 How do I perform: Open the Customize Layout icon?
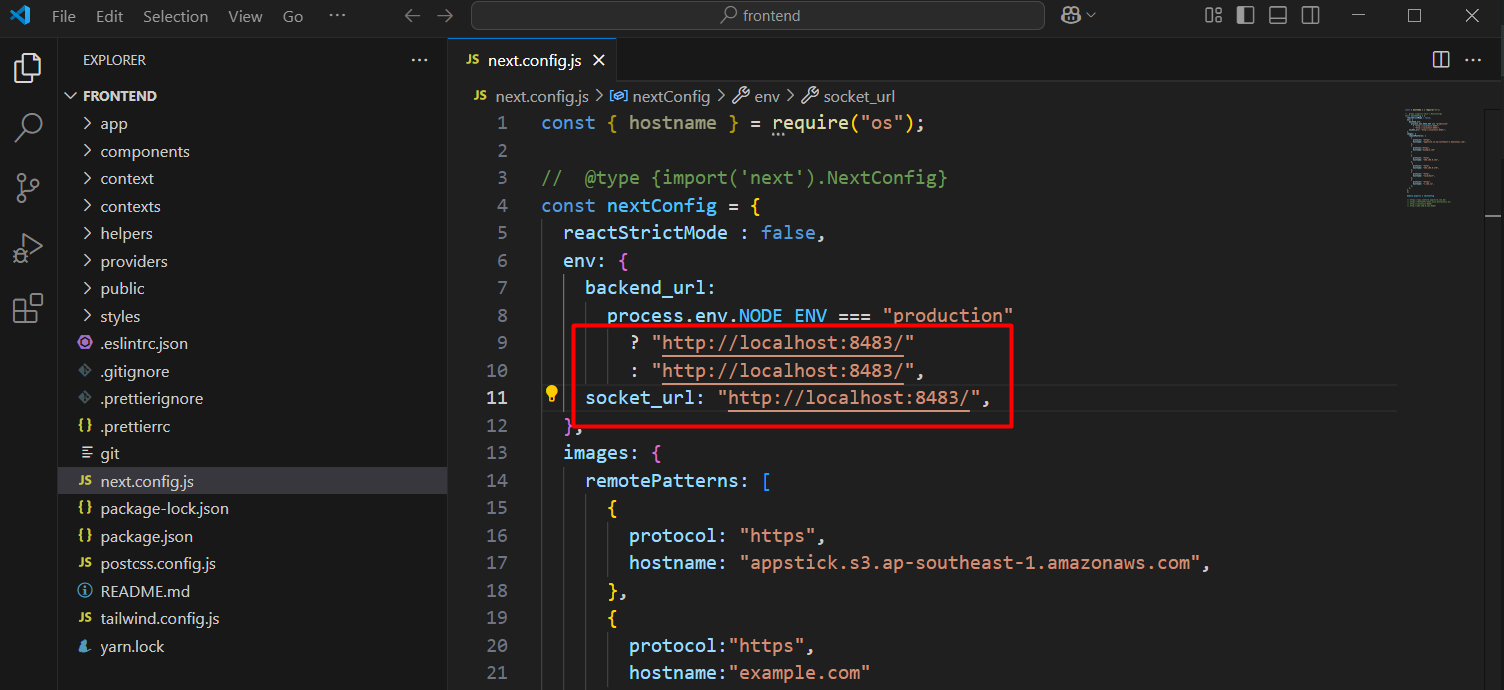pyautogui.click(x=1213, y=15)
